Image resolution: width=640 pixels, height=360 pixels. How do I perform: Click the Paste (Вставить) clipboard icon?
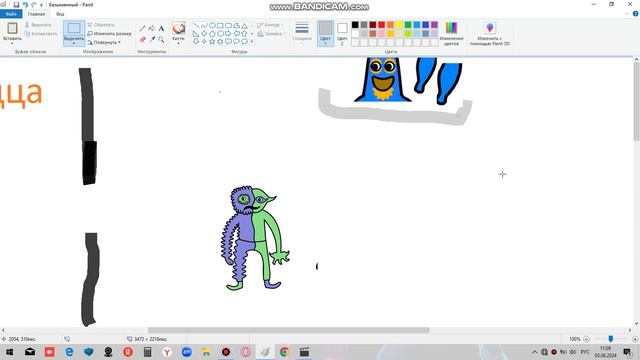click(12, 28)
